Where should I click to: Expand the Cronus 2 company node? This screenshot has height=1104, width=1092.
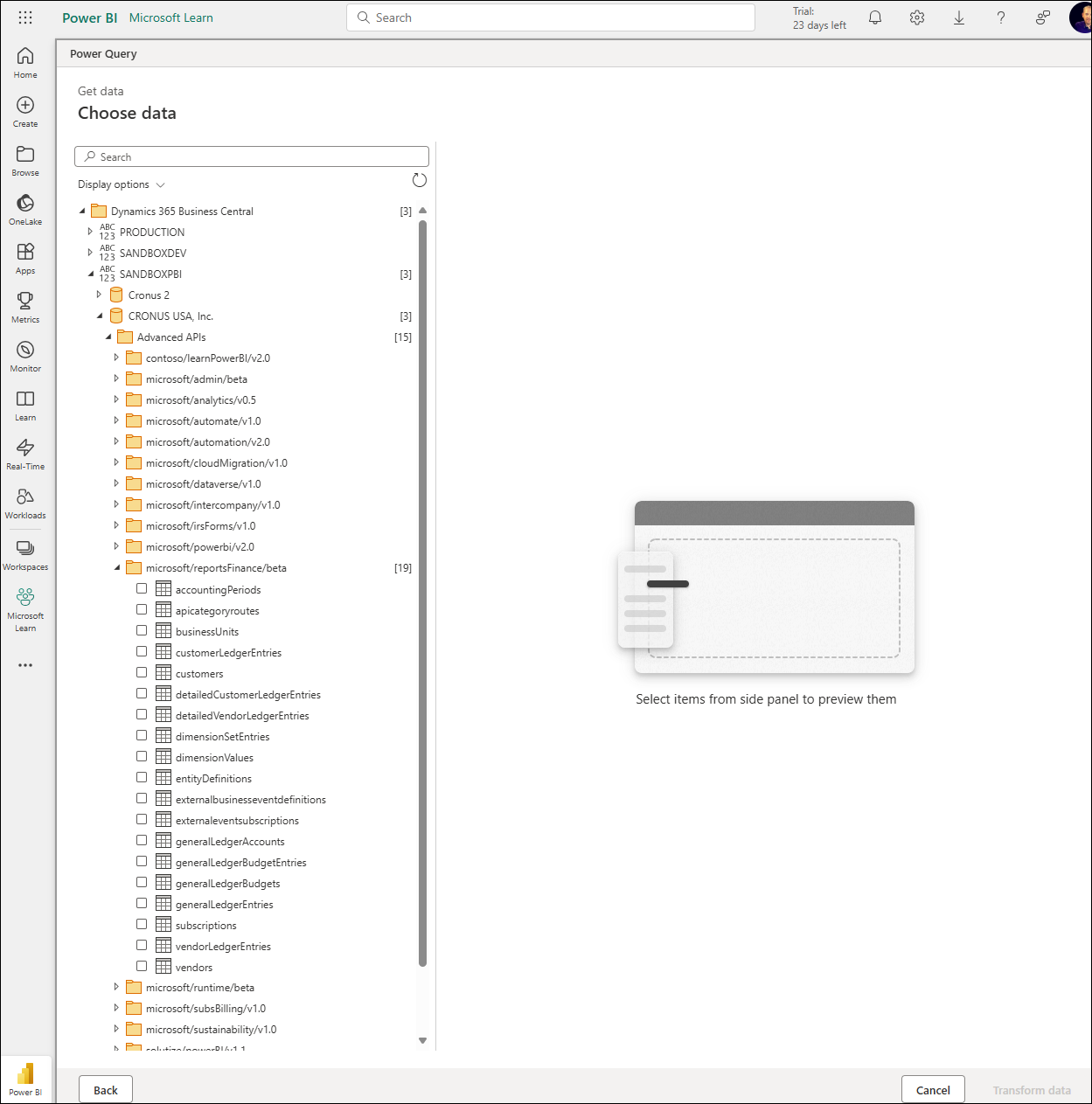(99, 295)
